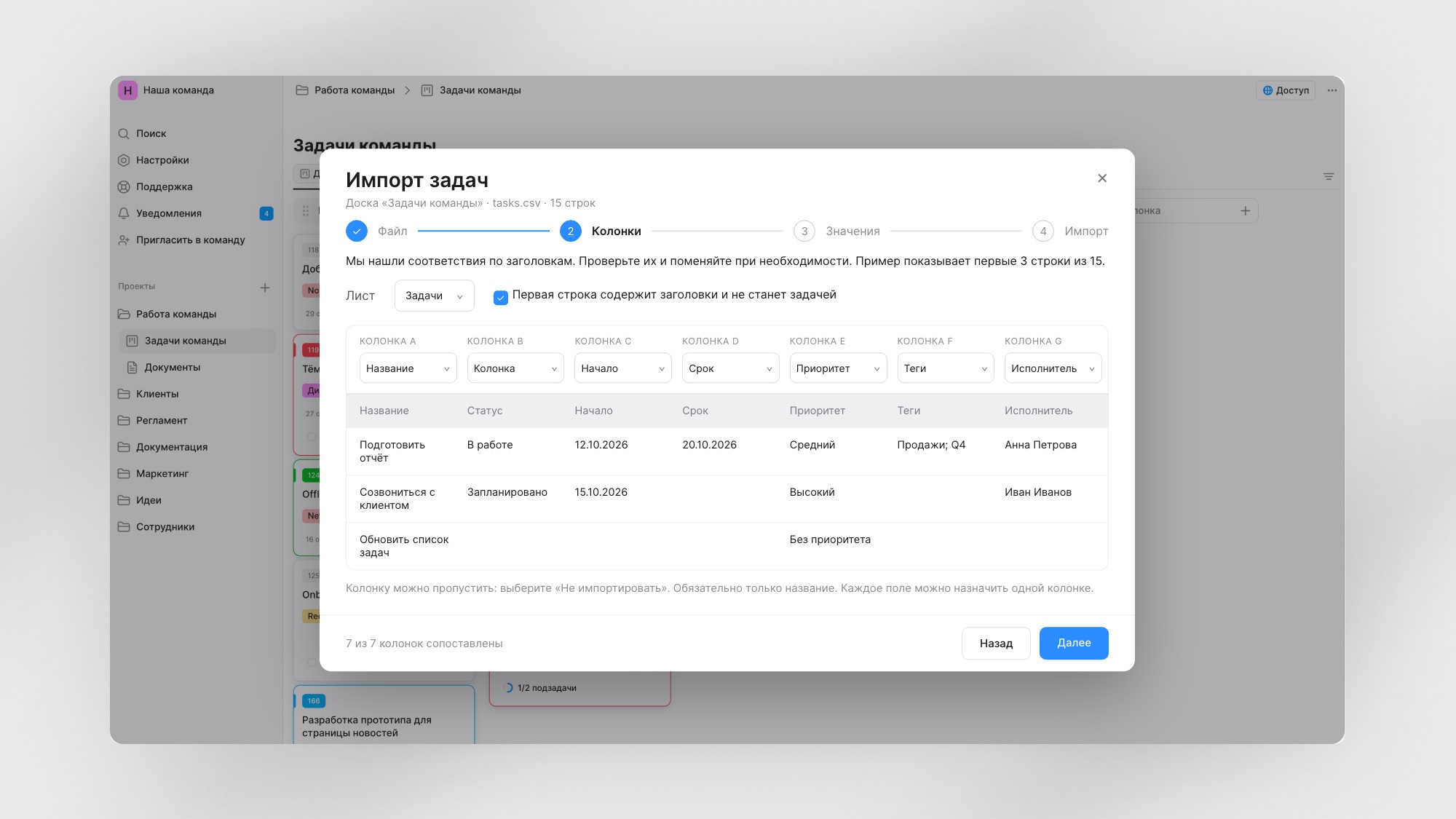Image resolution: width=1456 pixels, height=819 pixels.
Task: Click the Продажи; Q4 tags cell
Action: point(931,445)
